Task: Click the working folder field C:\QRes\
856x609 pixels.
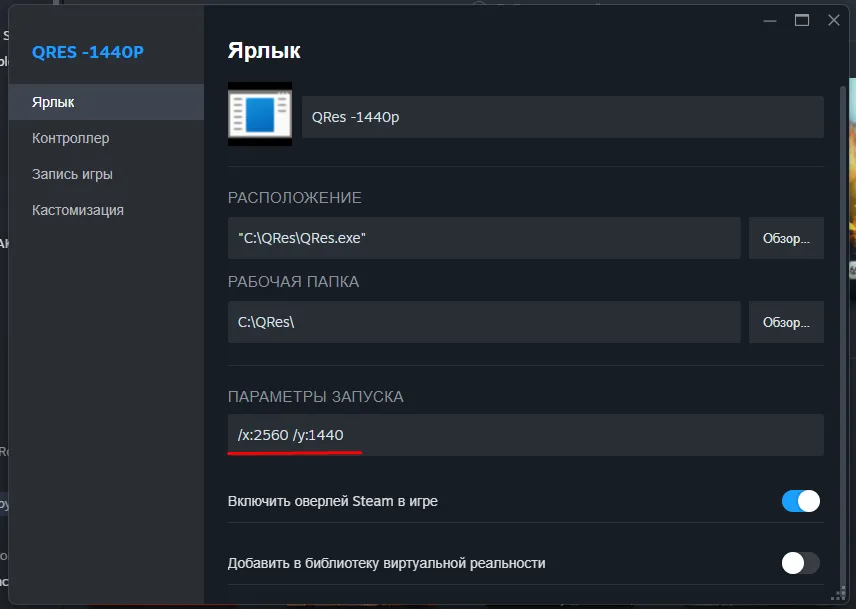Action: tap(484, 321)
